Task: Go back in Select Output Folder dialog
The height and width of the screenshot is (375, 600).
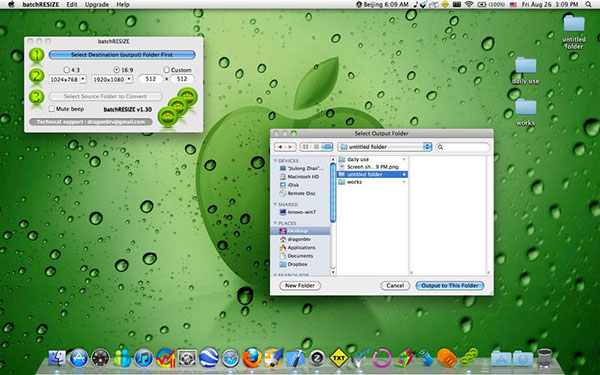Action: click(280, 147)
